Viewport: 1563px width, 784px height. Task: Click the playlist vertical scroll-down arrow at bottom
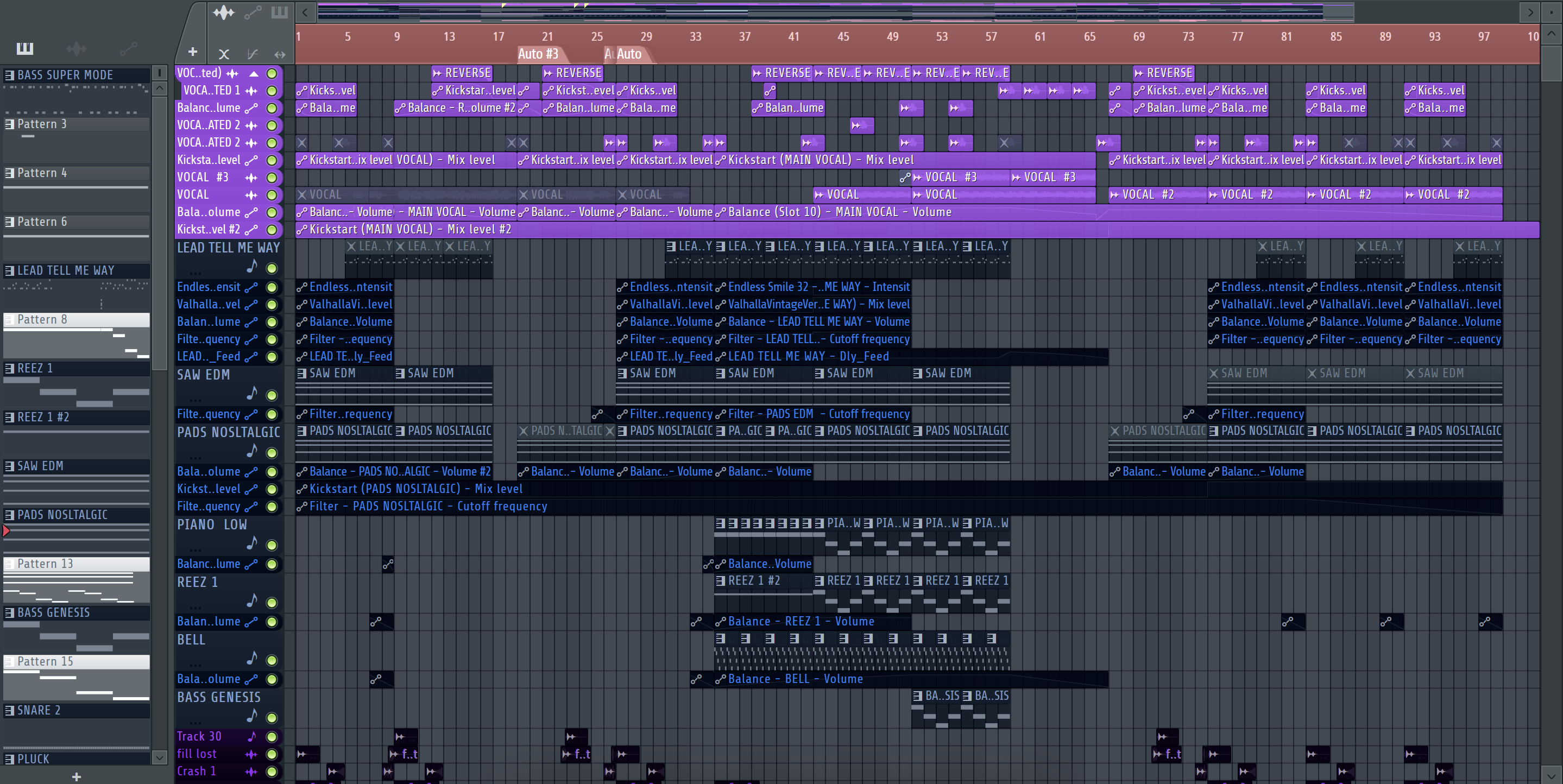pos(1552,775)
